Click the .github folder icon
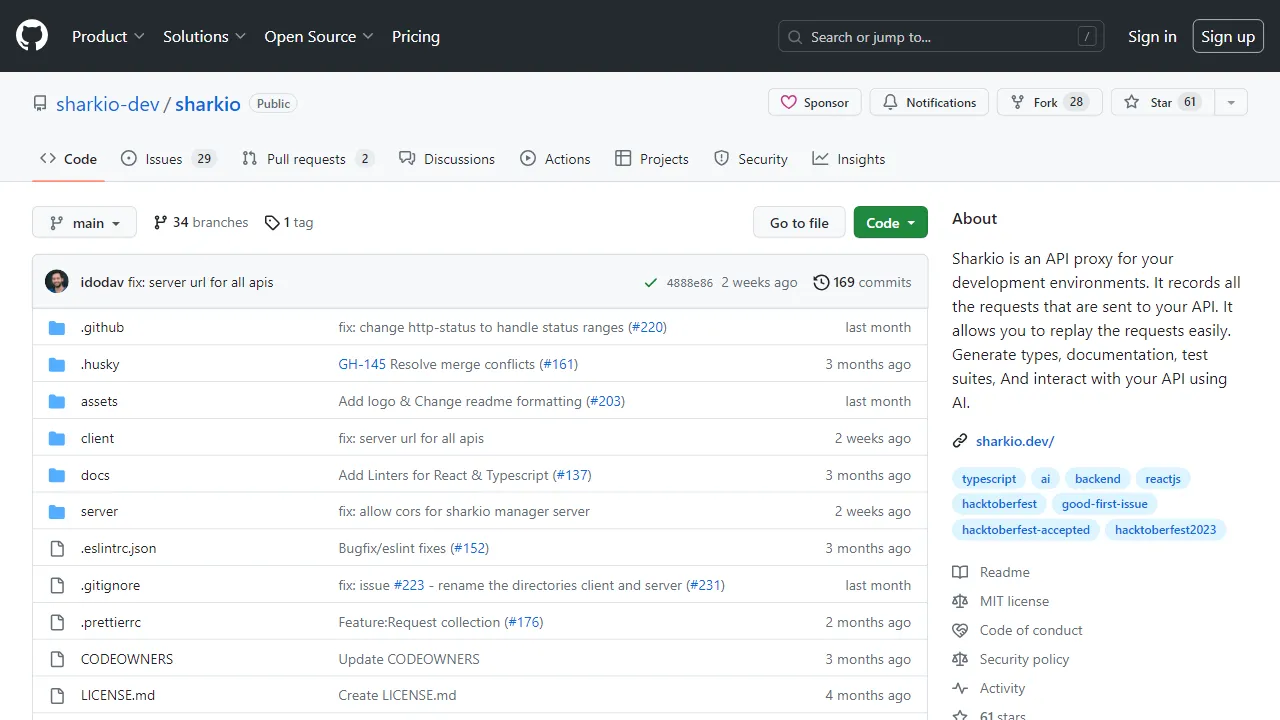The height and width of the screenshot is (720, 1280). coord(57,327)
